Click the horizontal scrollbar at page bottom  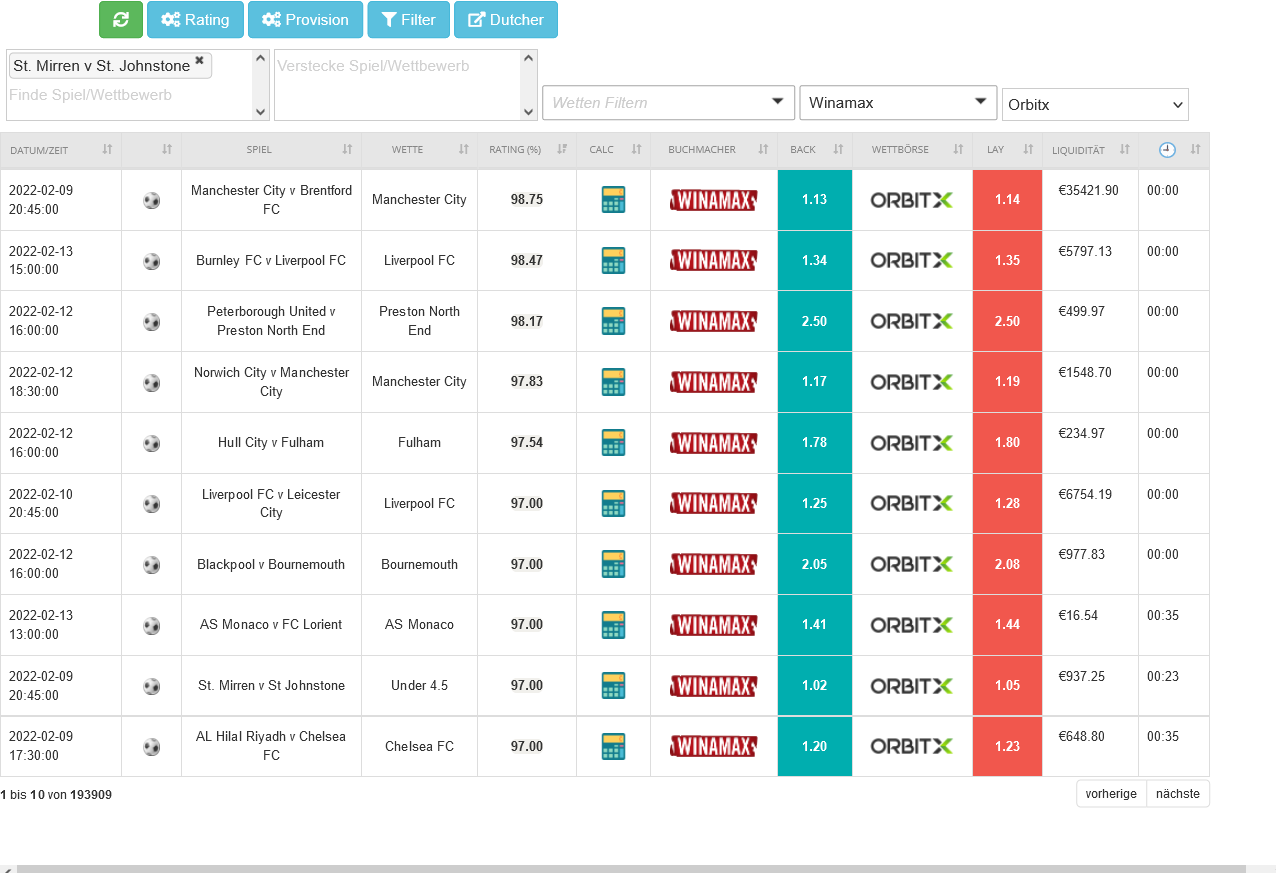click(631, 869)
